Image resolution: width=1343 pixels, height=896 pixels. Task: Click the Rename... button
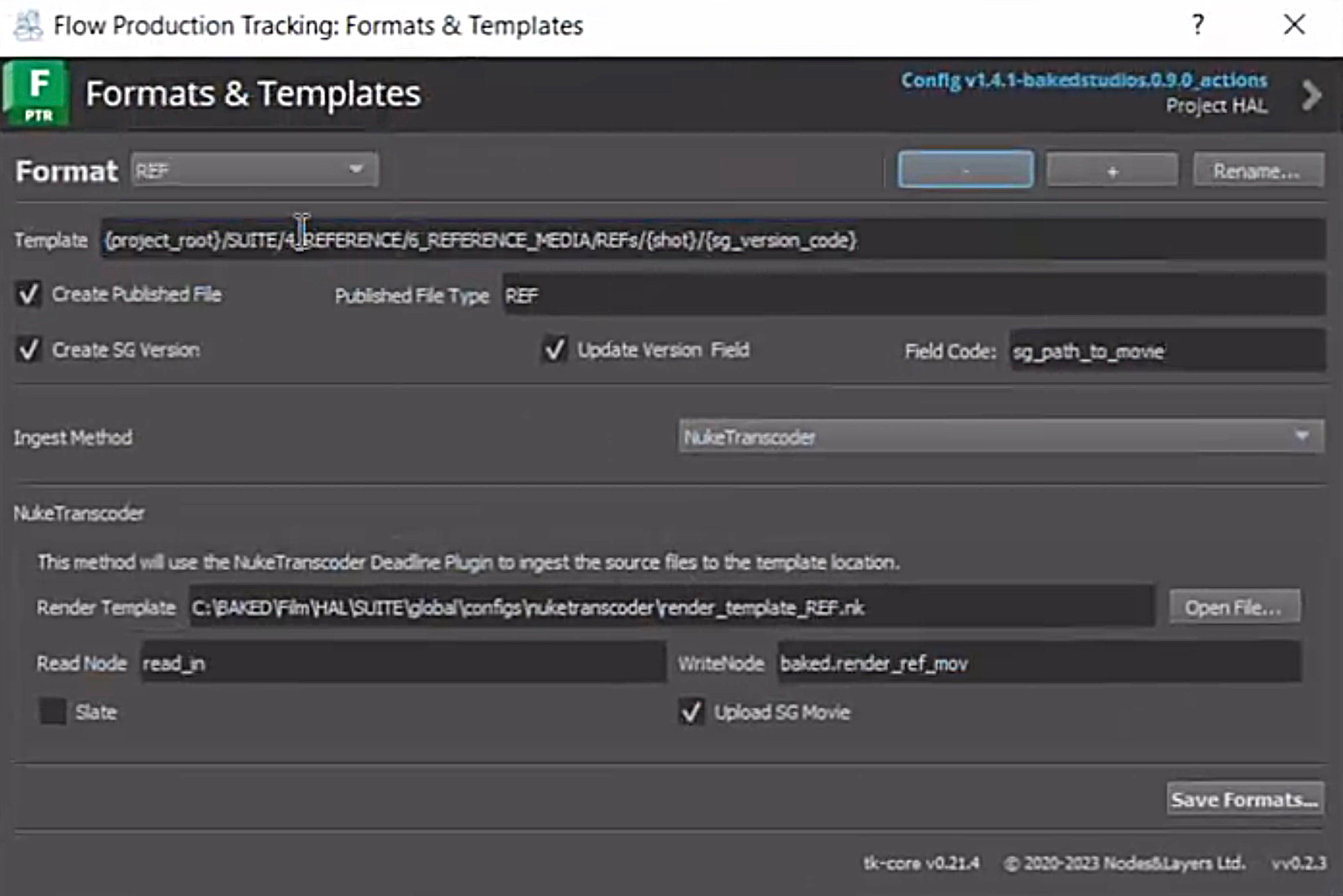1257,171
